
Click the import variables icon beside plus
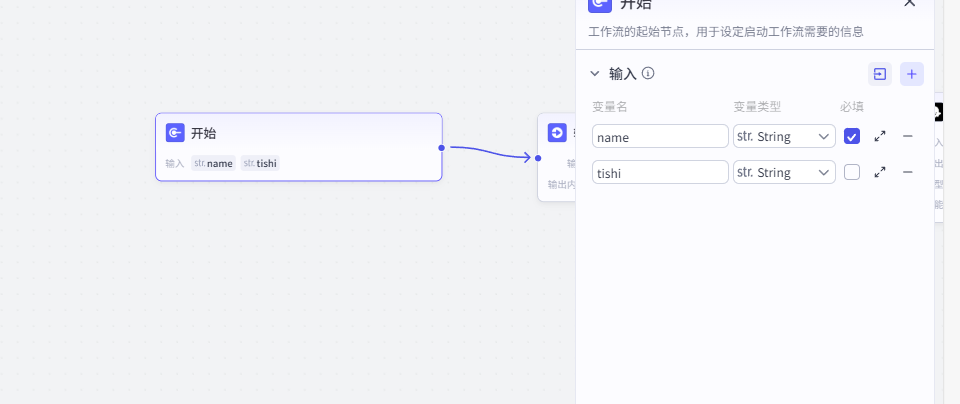tap(879, 74)
